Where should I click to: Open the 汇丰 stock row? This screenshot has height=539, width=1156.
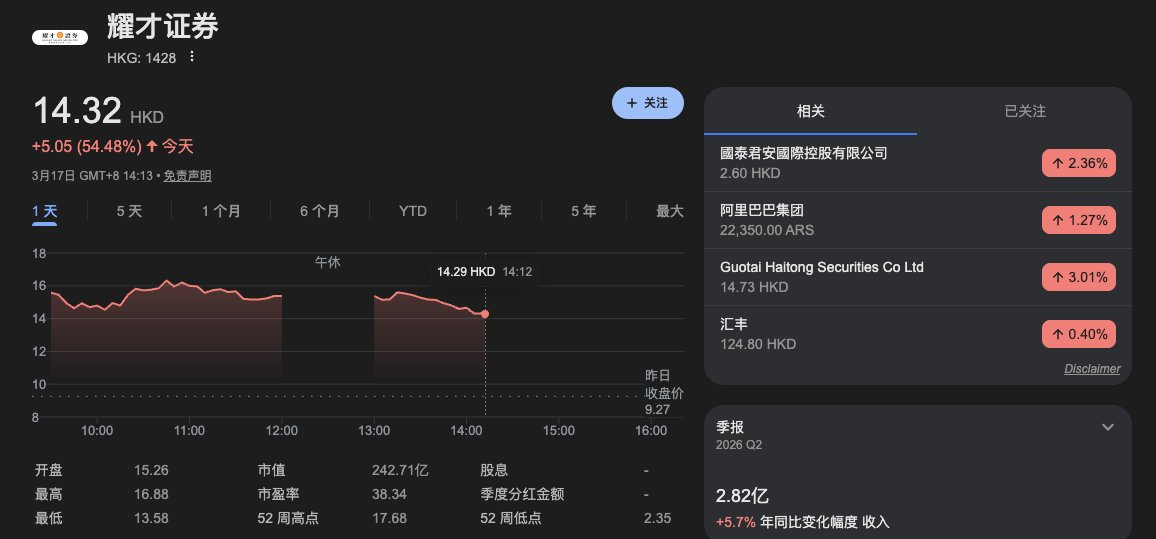pos(918,334)
